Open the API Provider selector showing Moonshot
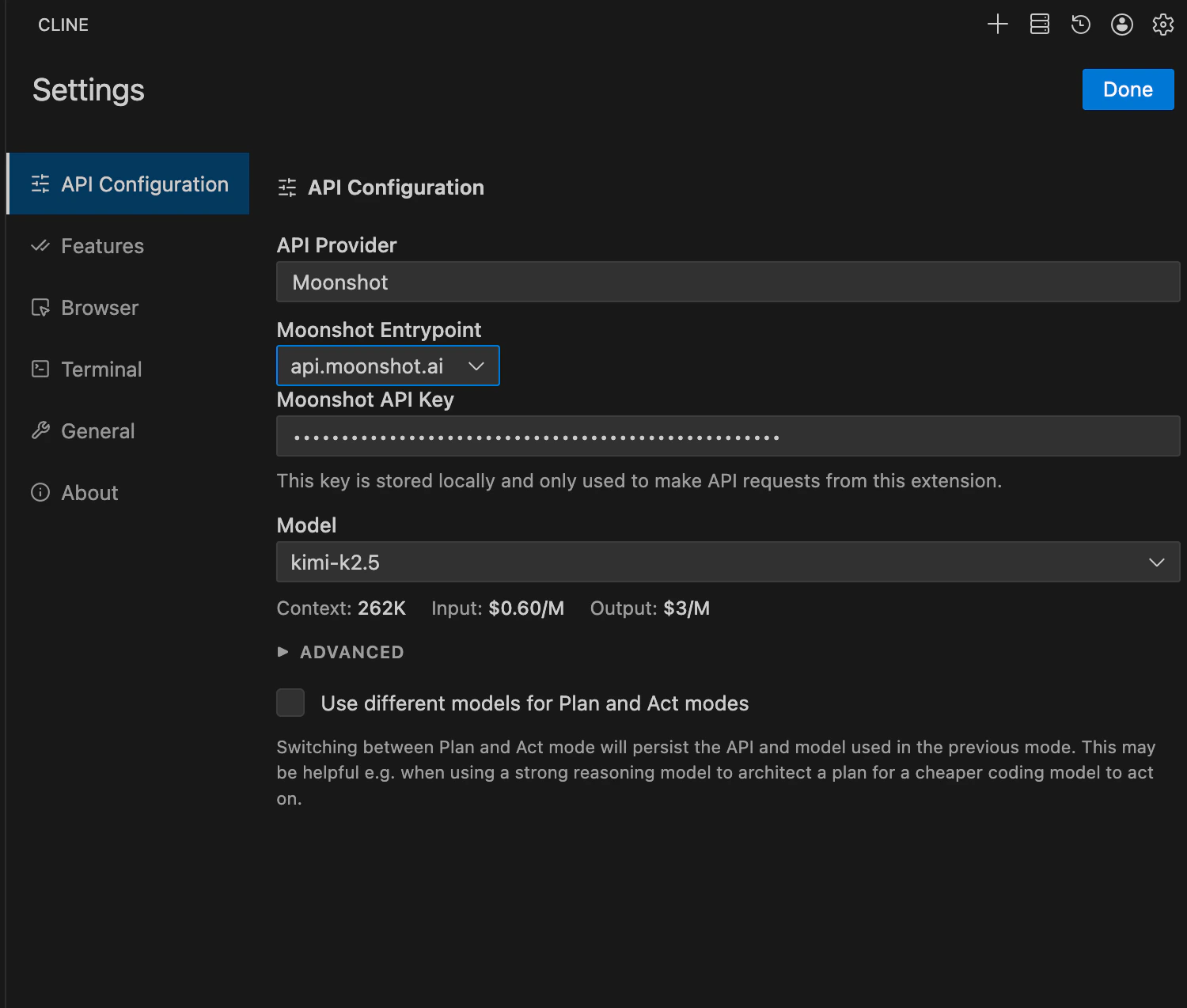 point(727,282)
